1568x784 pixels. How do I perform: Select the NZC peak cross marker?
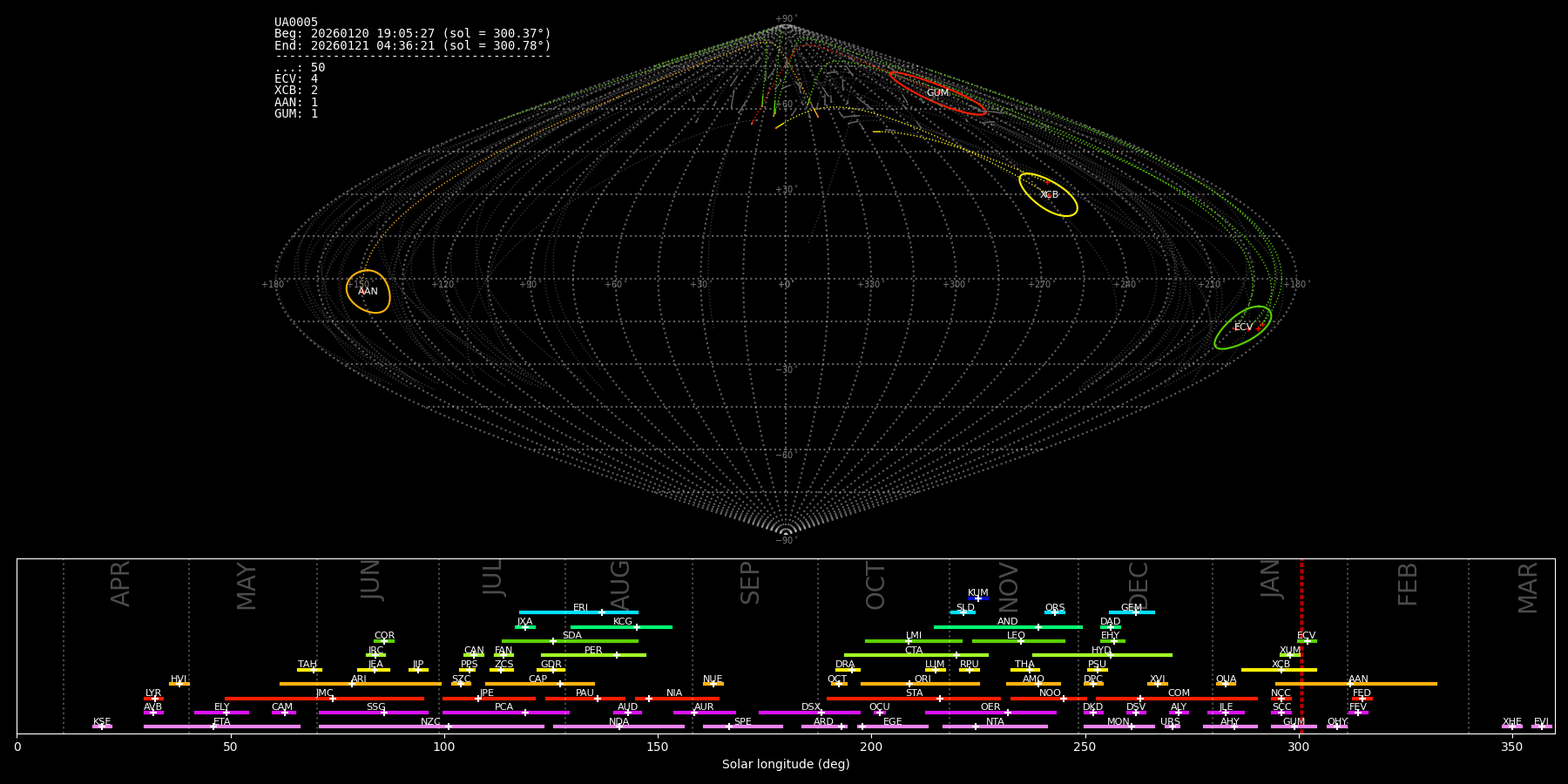(x=449, y=727)
